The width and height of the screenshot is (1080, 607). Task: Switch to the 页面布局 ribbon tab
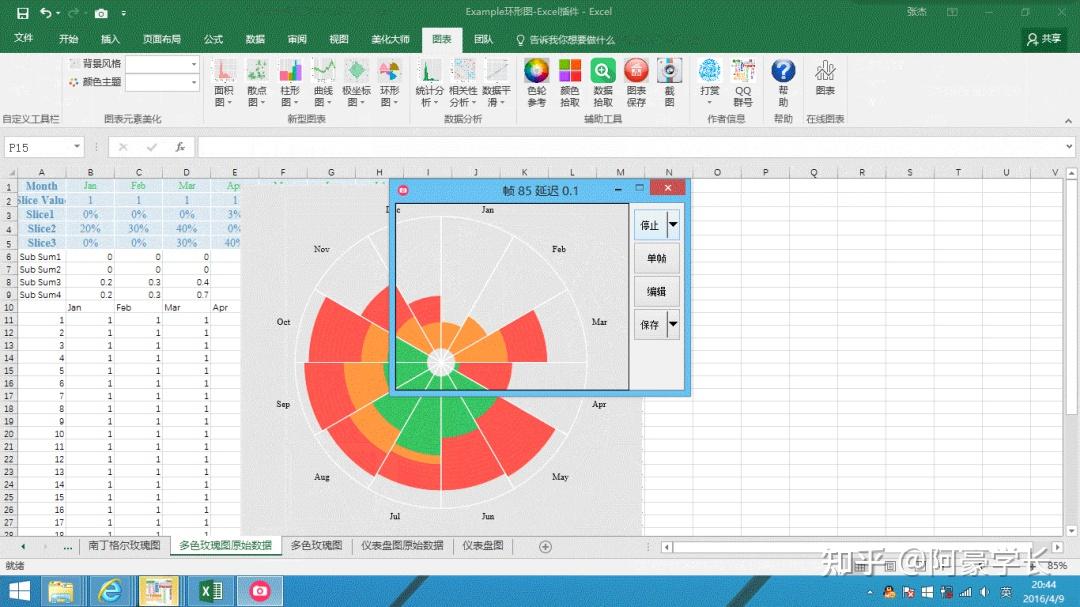click(x=162, y=39)
